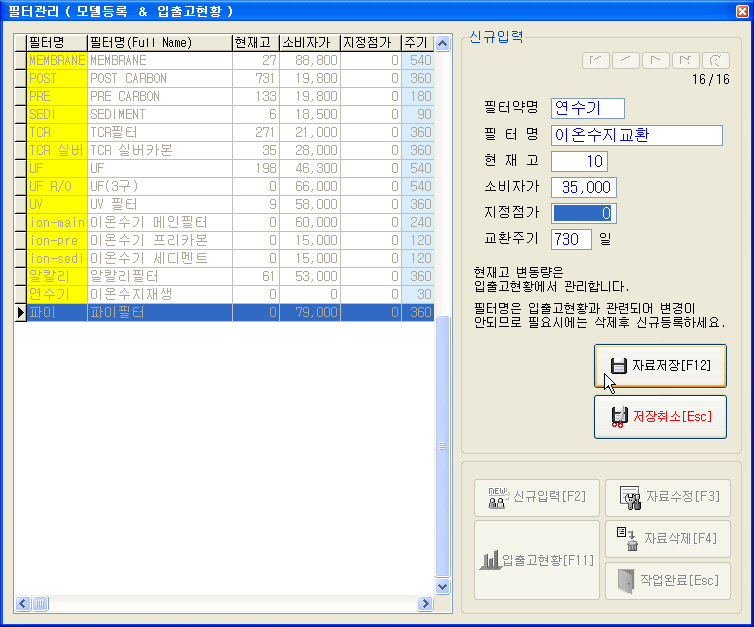
Task: Click the 현재고 column header
Action: point(256,43)
